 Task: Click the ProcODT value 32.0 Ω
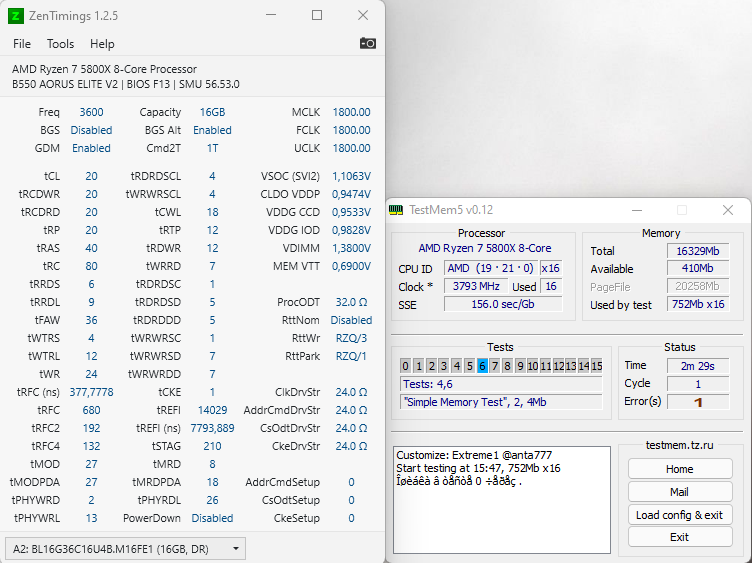(x=352, y=302)
